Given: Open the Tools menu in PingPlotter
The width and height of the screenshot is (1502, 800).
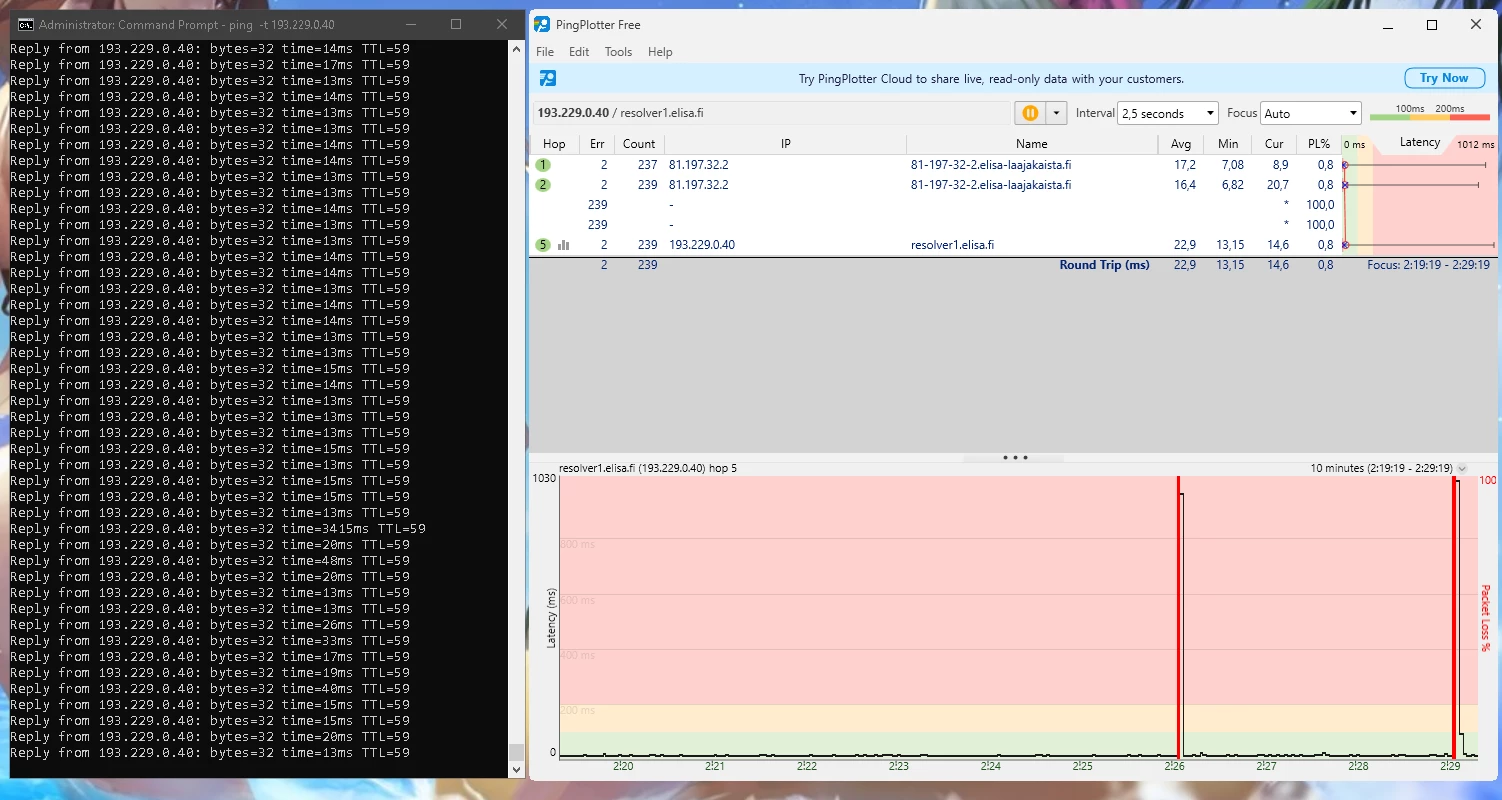Looking at the screenshot, I should click(x=618, y=52).
